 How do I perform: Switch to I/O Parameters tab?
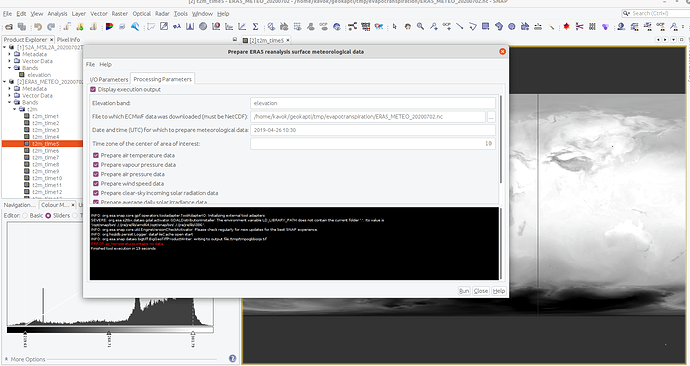tap(109, 80)
